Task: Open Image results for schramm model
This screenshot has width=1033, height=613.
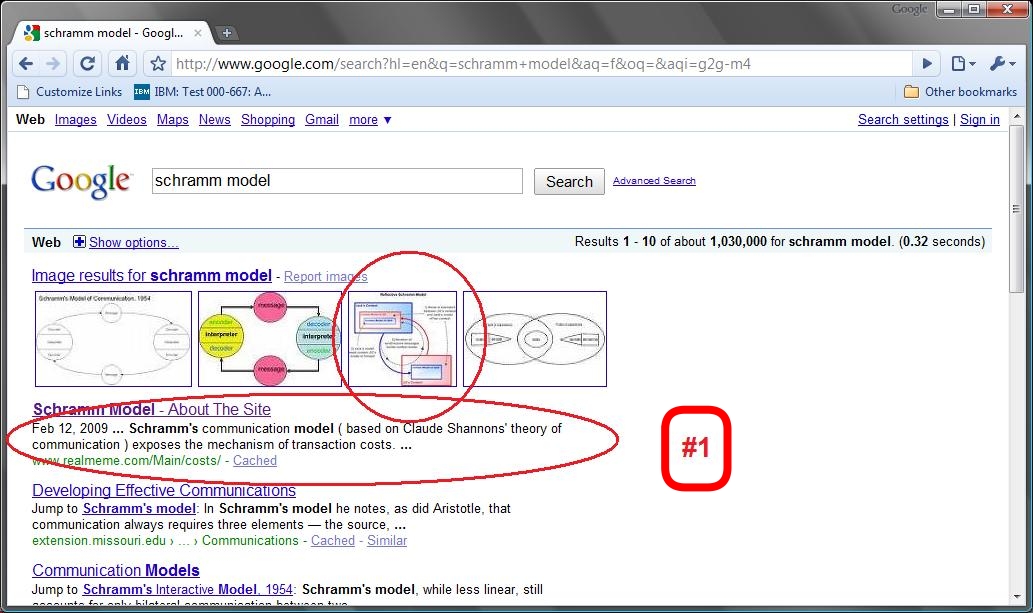Action: click(x=152, y=276)
